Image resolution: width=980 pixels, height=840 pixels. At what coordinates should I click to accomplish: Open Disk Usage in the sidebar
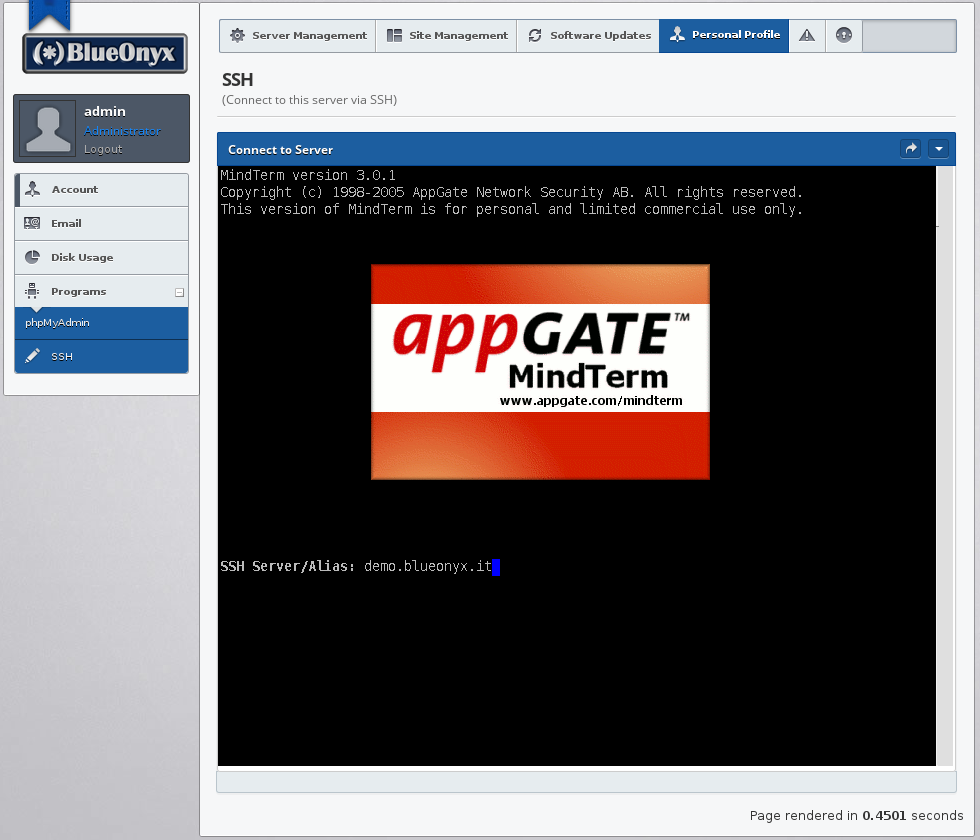101,258
